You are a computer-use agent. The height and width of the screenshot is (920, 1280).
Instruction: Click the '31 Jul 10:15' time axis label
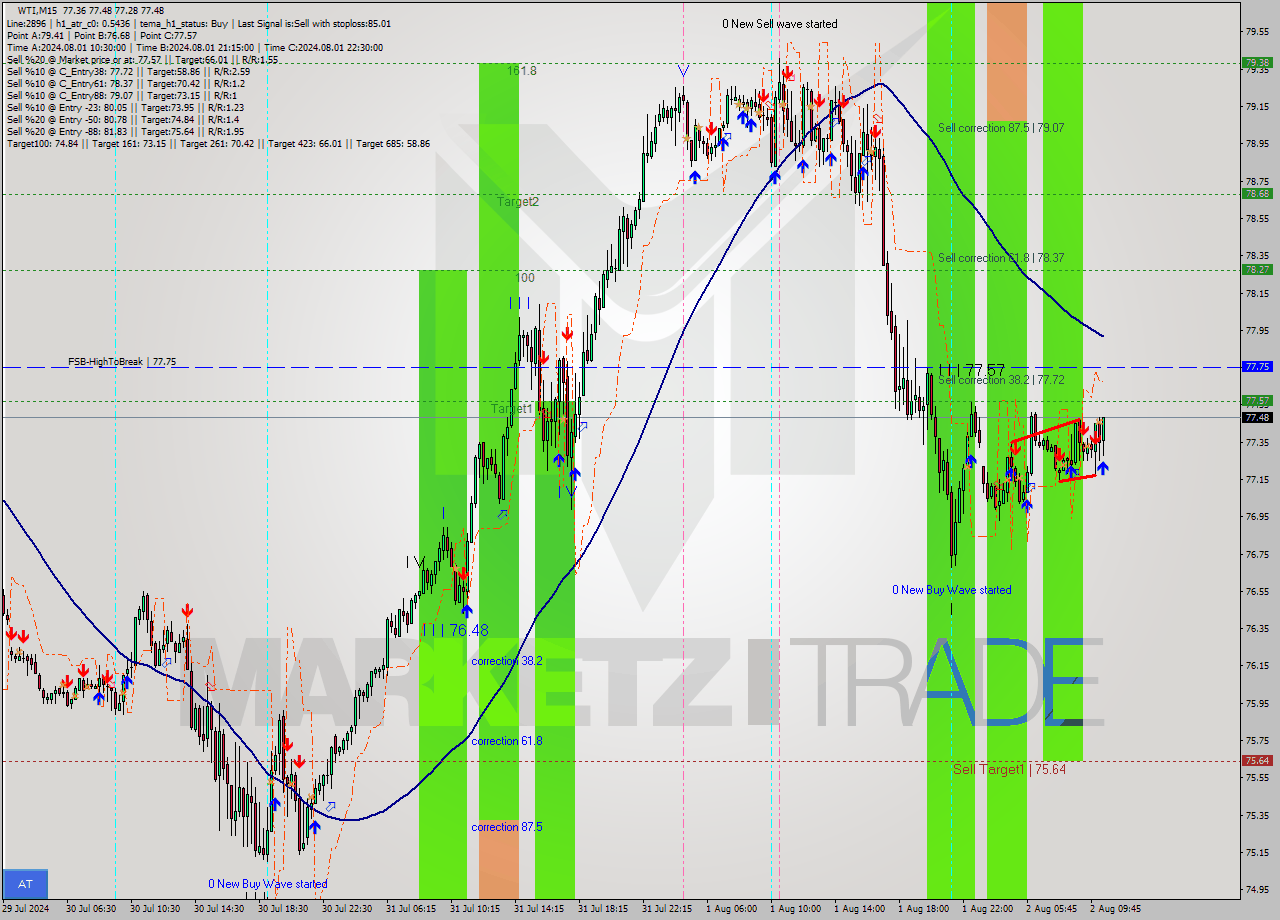pos(474,908)
